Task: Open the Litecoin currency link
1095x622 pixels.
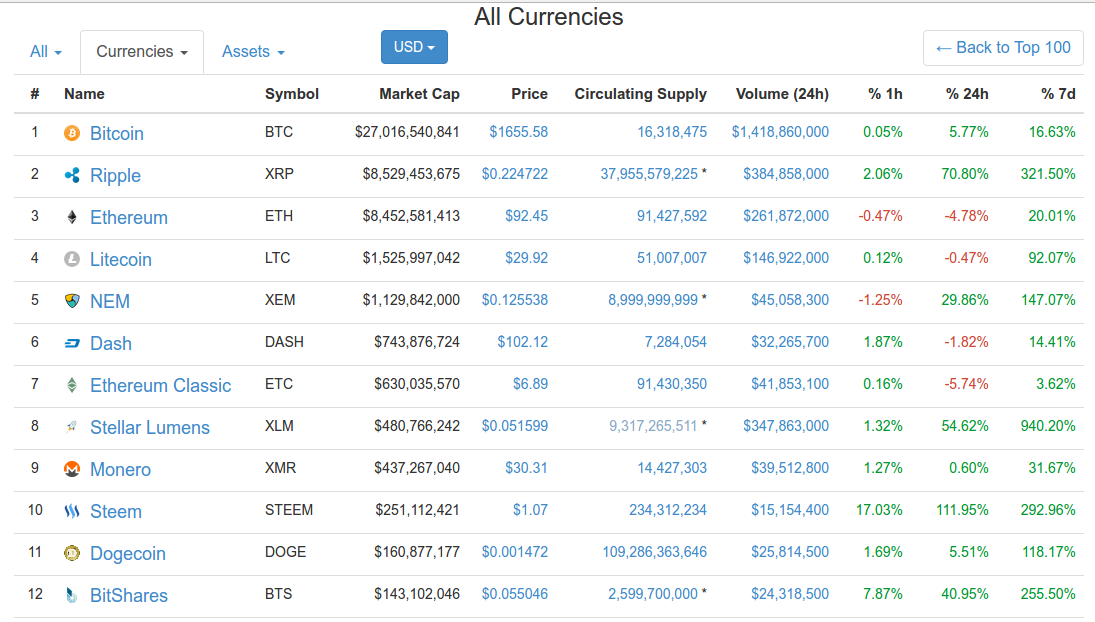Action: tap(121, 260)
